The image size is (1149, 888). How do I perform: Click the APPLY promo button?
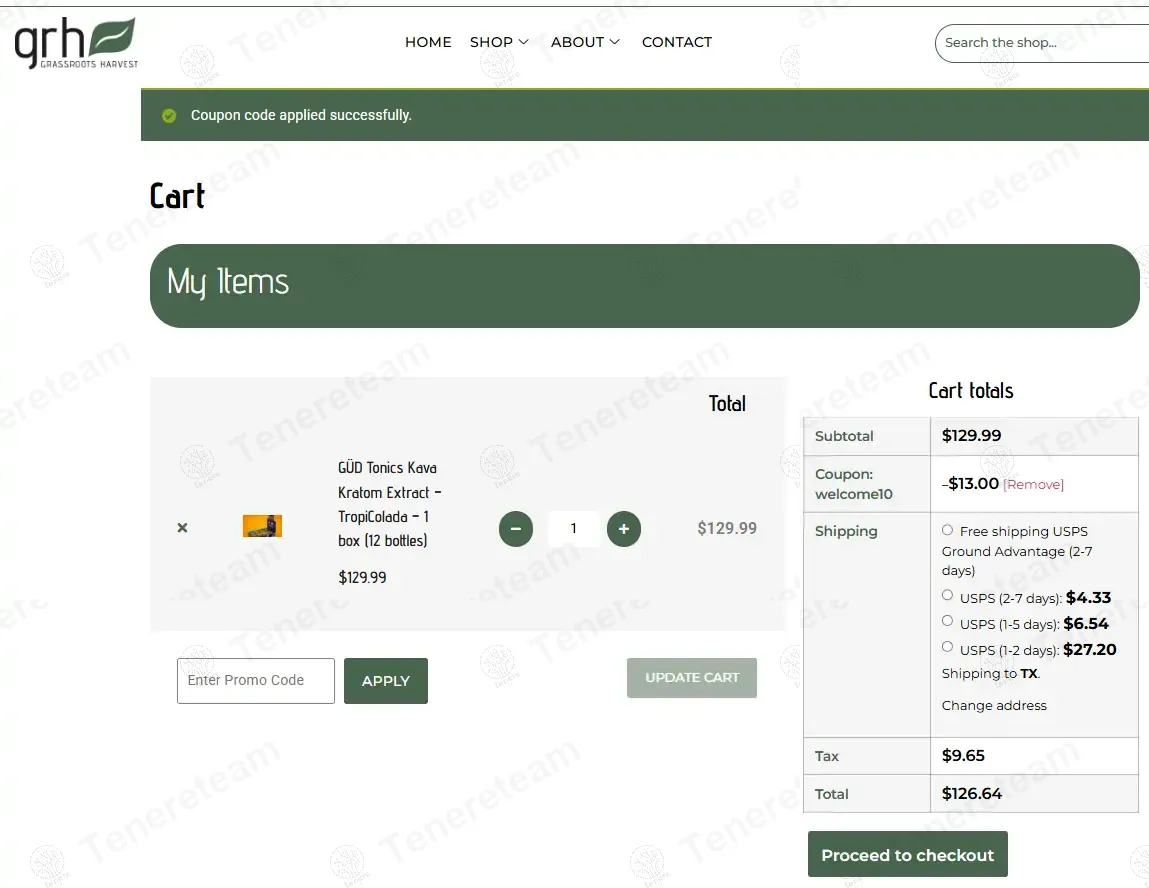pyautogui.click(x=385, y=681)
